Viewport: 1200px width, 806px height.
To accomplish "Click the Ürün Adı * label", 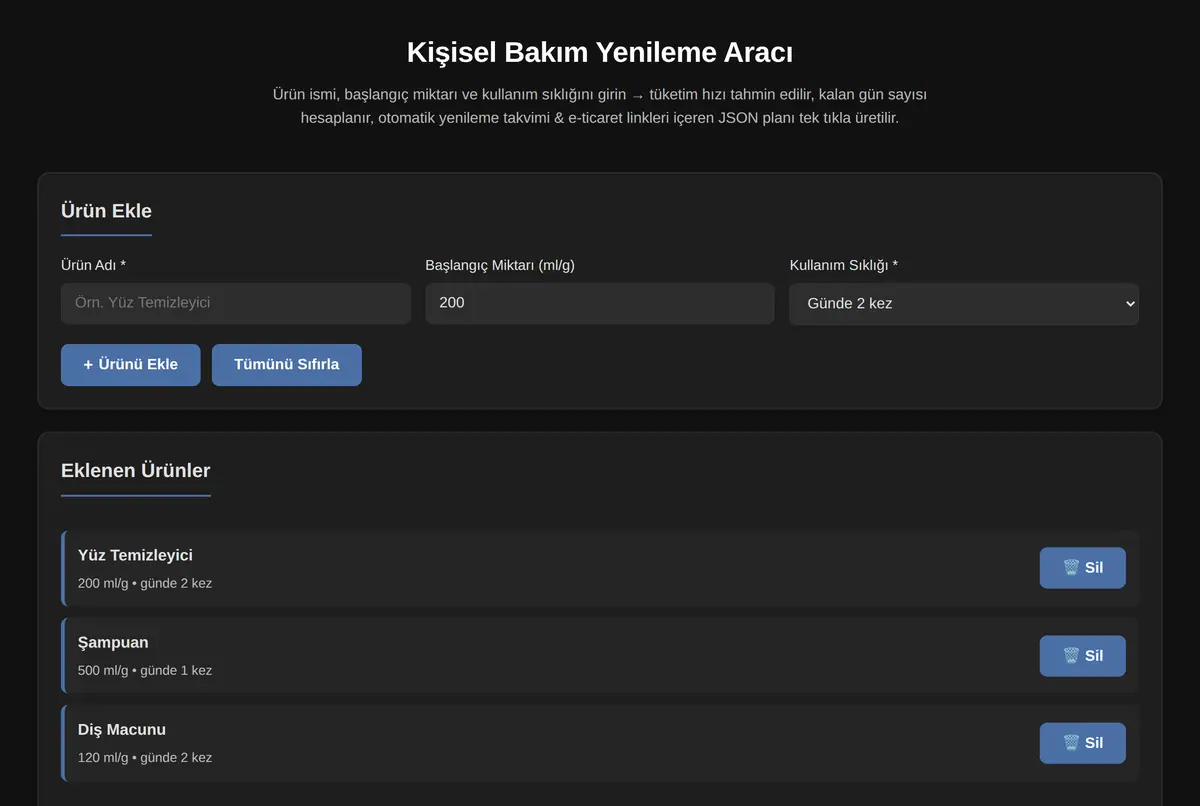I will 93,265.
